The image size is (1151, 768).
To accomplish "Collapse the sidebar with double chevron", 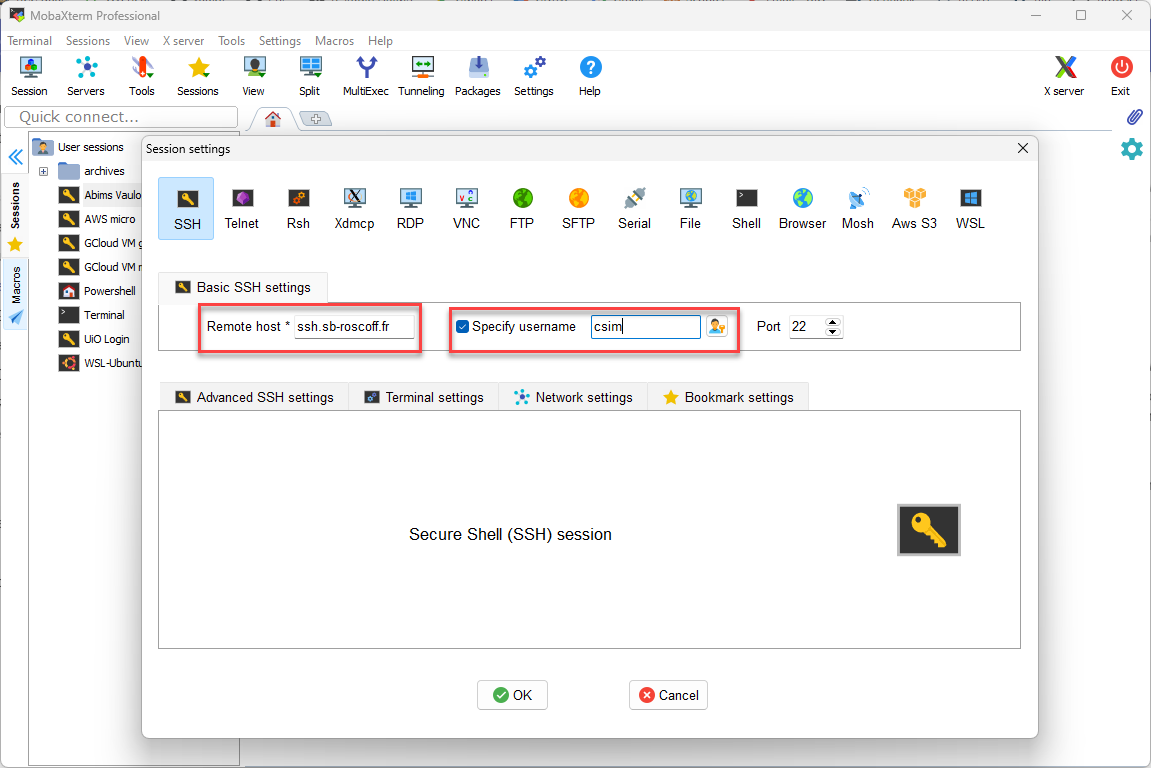I will (15, 157).
